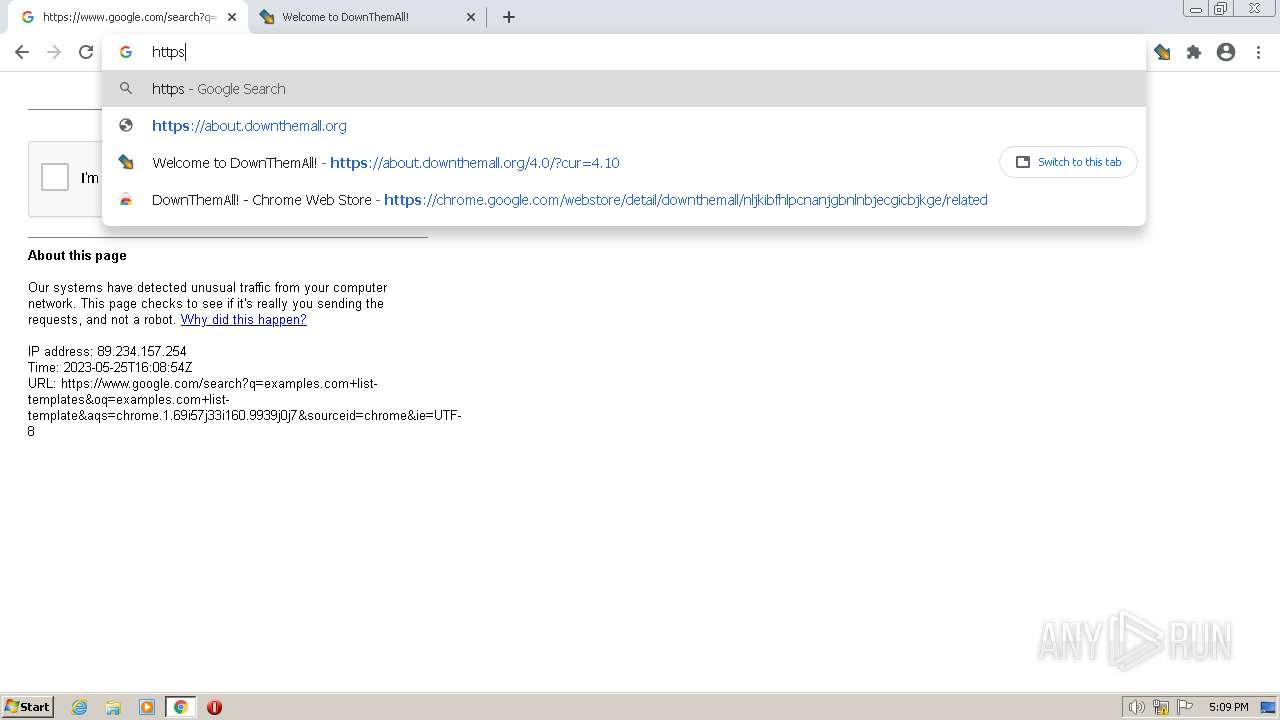The width and height of the screenshot is (1280, 720).
Task: Click the Chrome Web Store suggestion icon
Action: [x=126, y=200]
